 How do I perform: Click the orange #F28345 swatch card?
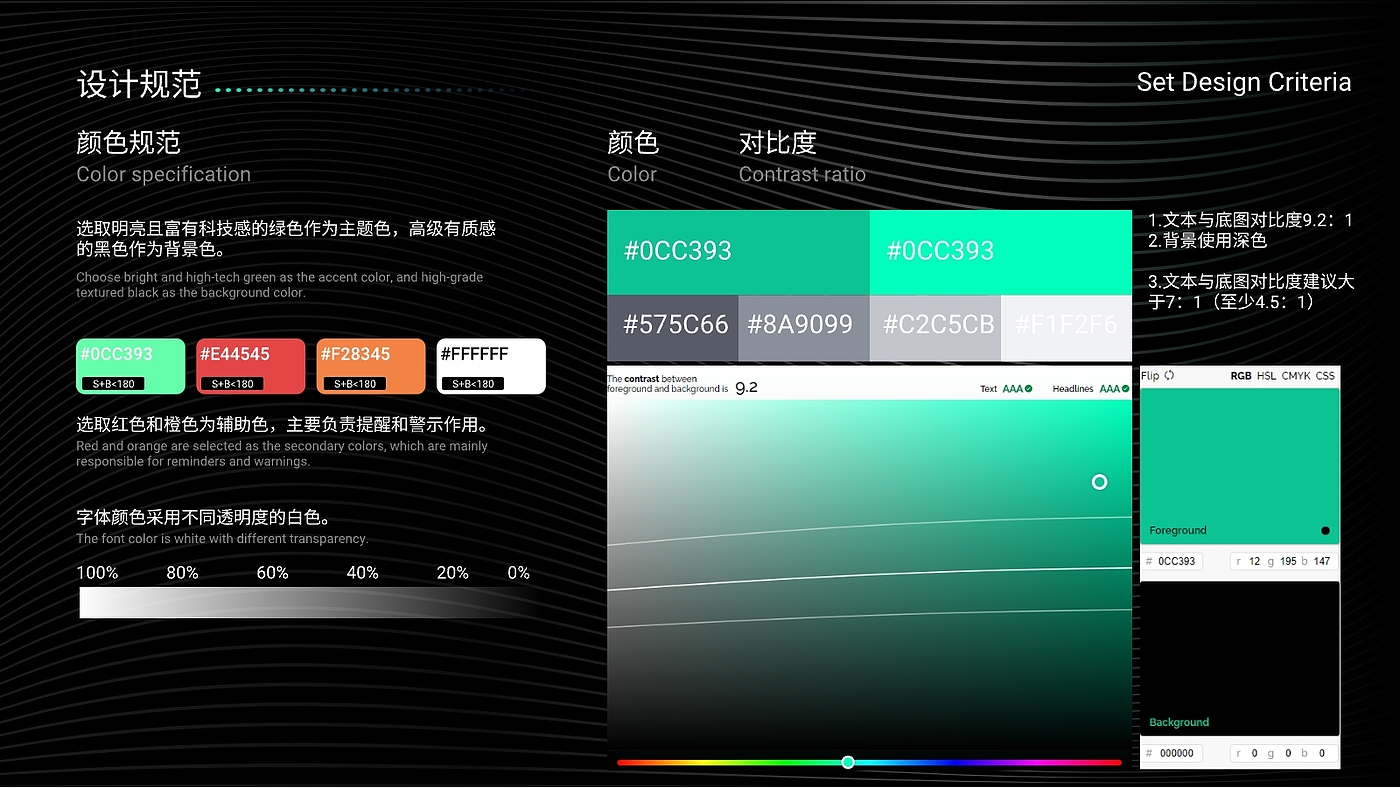click(371, 366)
